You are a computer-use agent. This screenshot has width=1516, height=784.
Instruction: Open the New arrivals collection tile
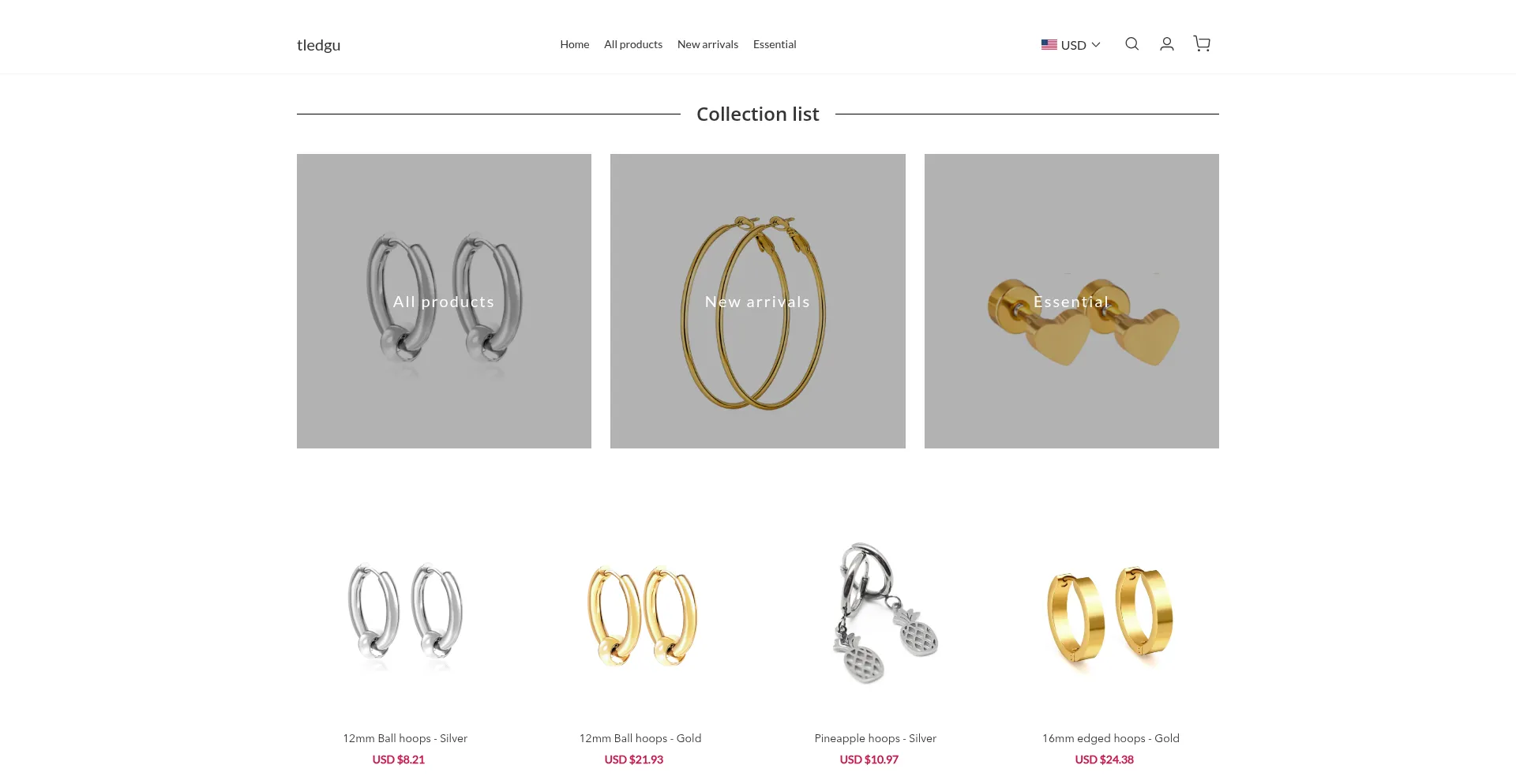tap(758, 301)
